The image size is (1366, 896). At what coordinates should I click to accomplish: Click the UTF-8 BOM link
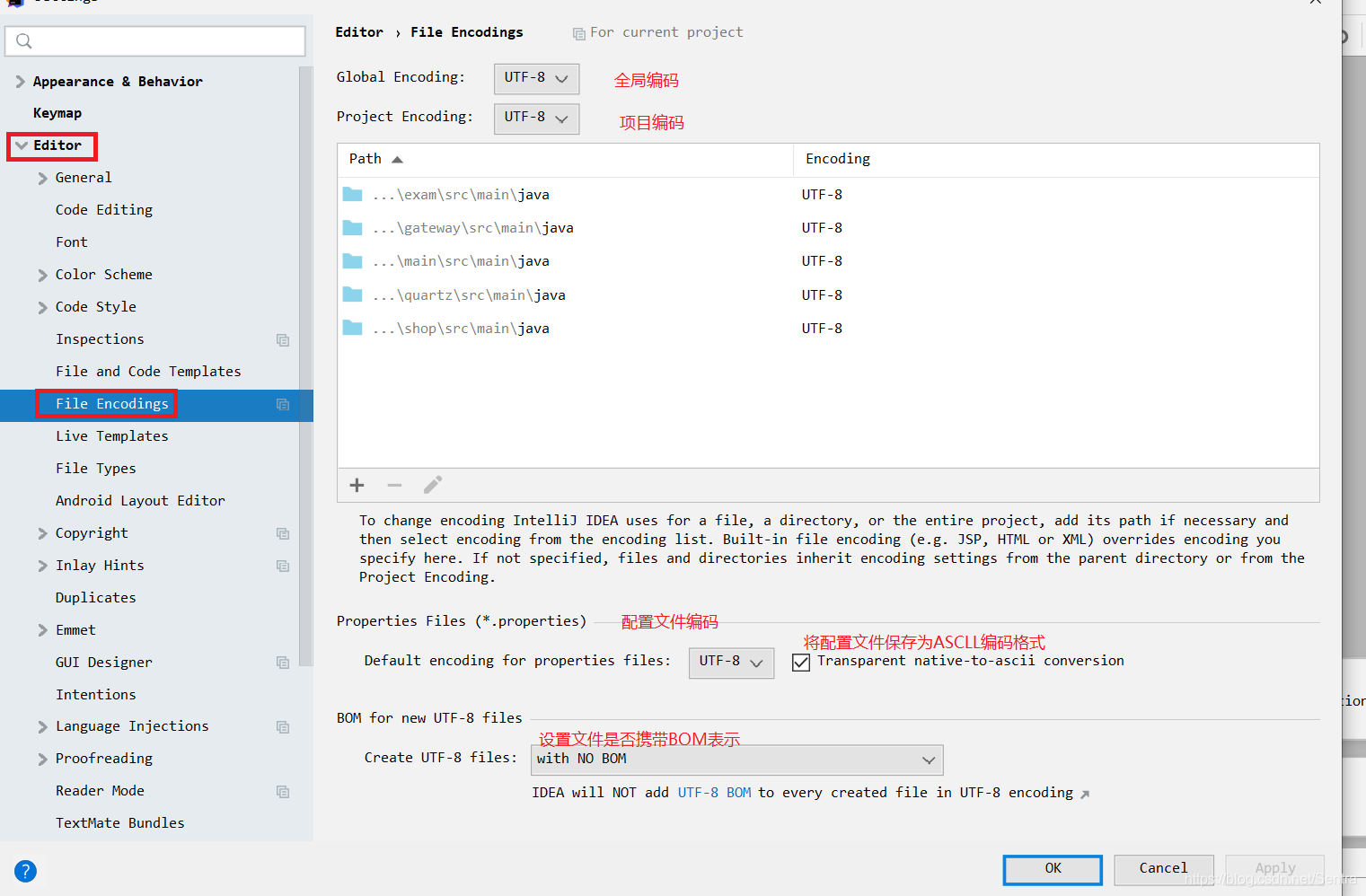tap(715, 793)
